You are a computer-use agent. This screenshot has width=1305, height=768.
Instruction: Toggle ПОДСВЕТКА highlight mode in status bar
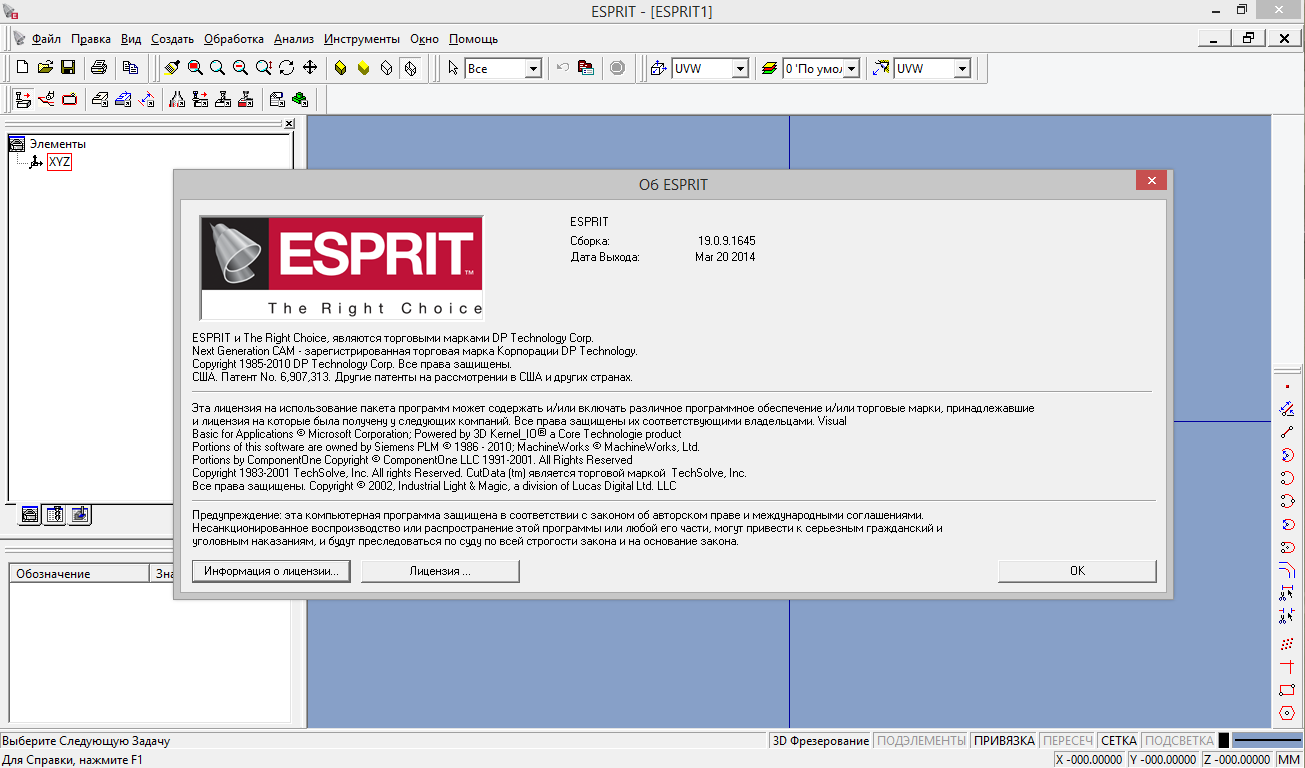coord(1179,741)
